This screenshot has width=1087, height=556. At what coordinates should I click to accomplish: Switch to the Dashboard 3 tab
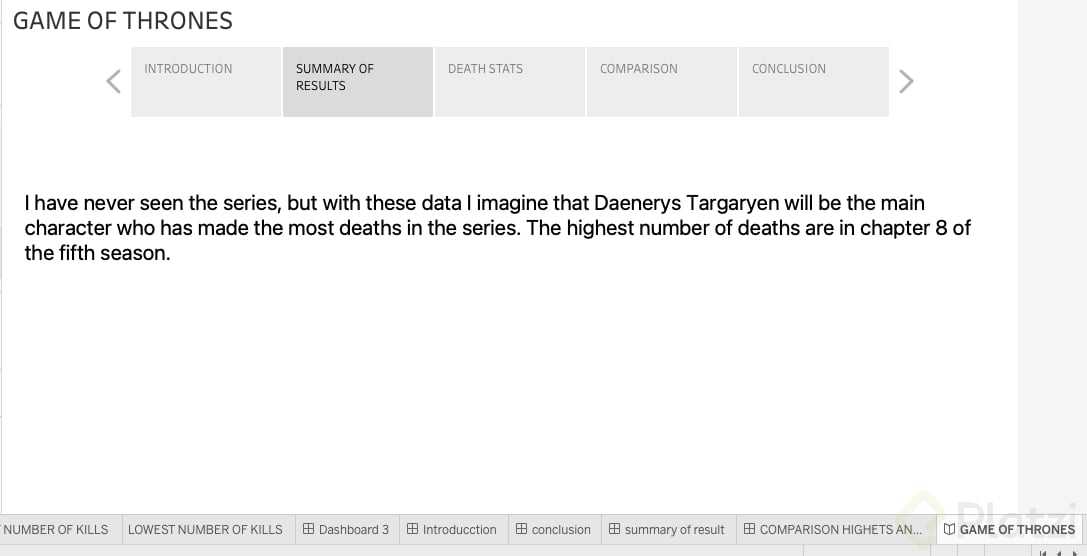[x=347, y=530]
